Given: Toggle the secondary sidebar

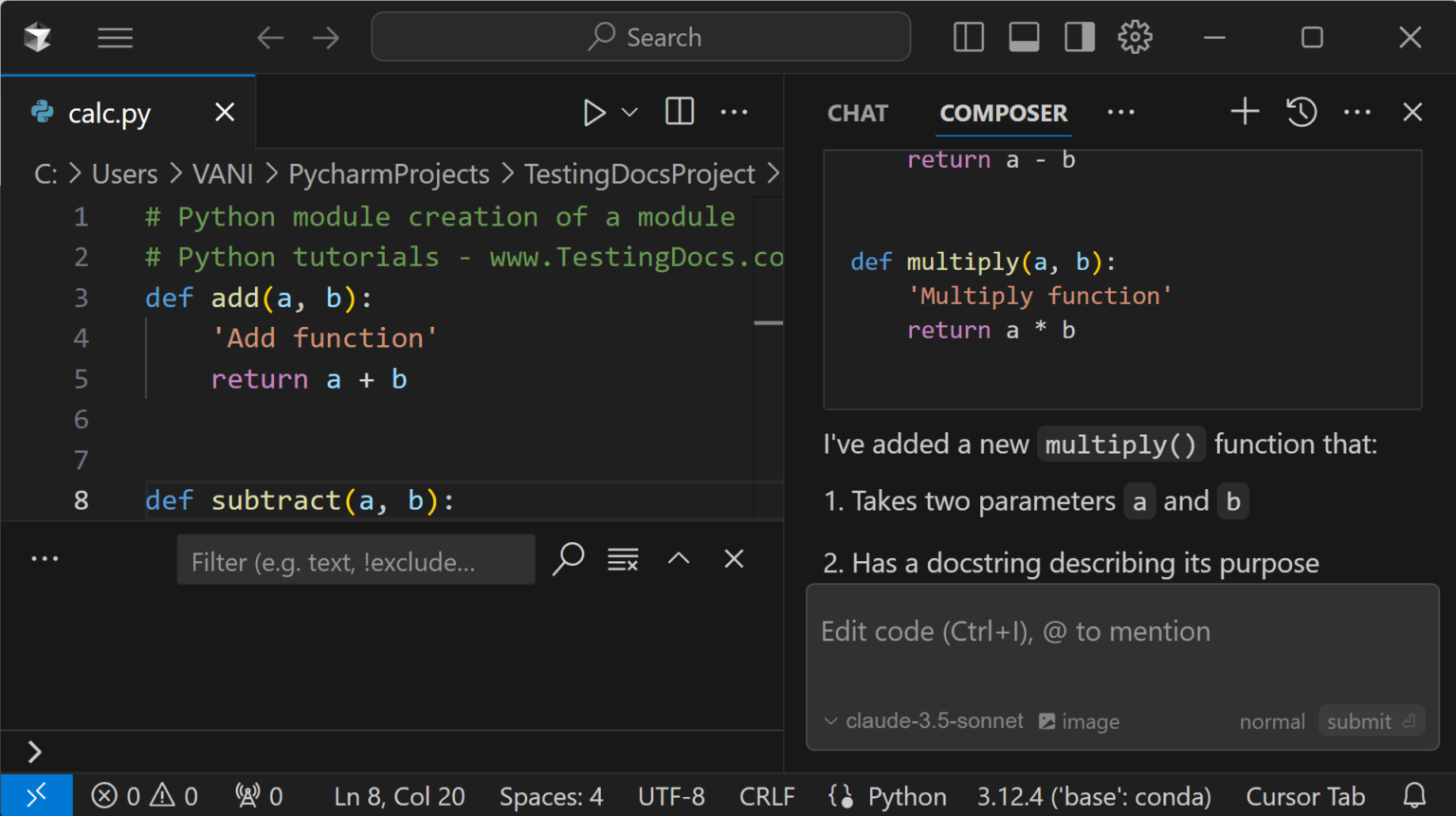Looking at the screenshot, I should point(1079,37).
